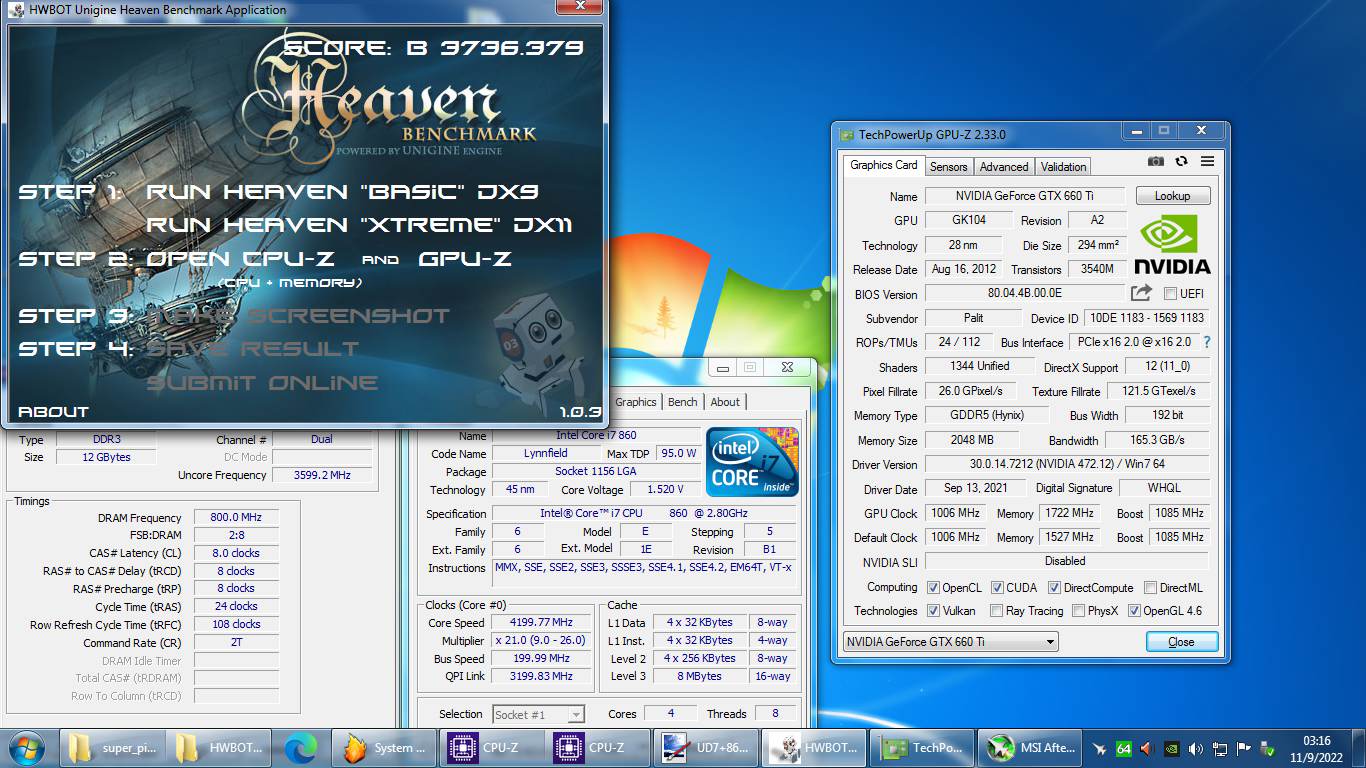Click Run Heaven "Xtreme" DX11
Image resolution: width=1366 pixels, height=768 pixels.
tap(359, 224)
